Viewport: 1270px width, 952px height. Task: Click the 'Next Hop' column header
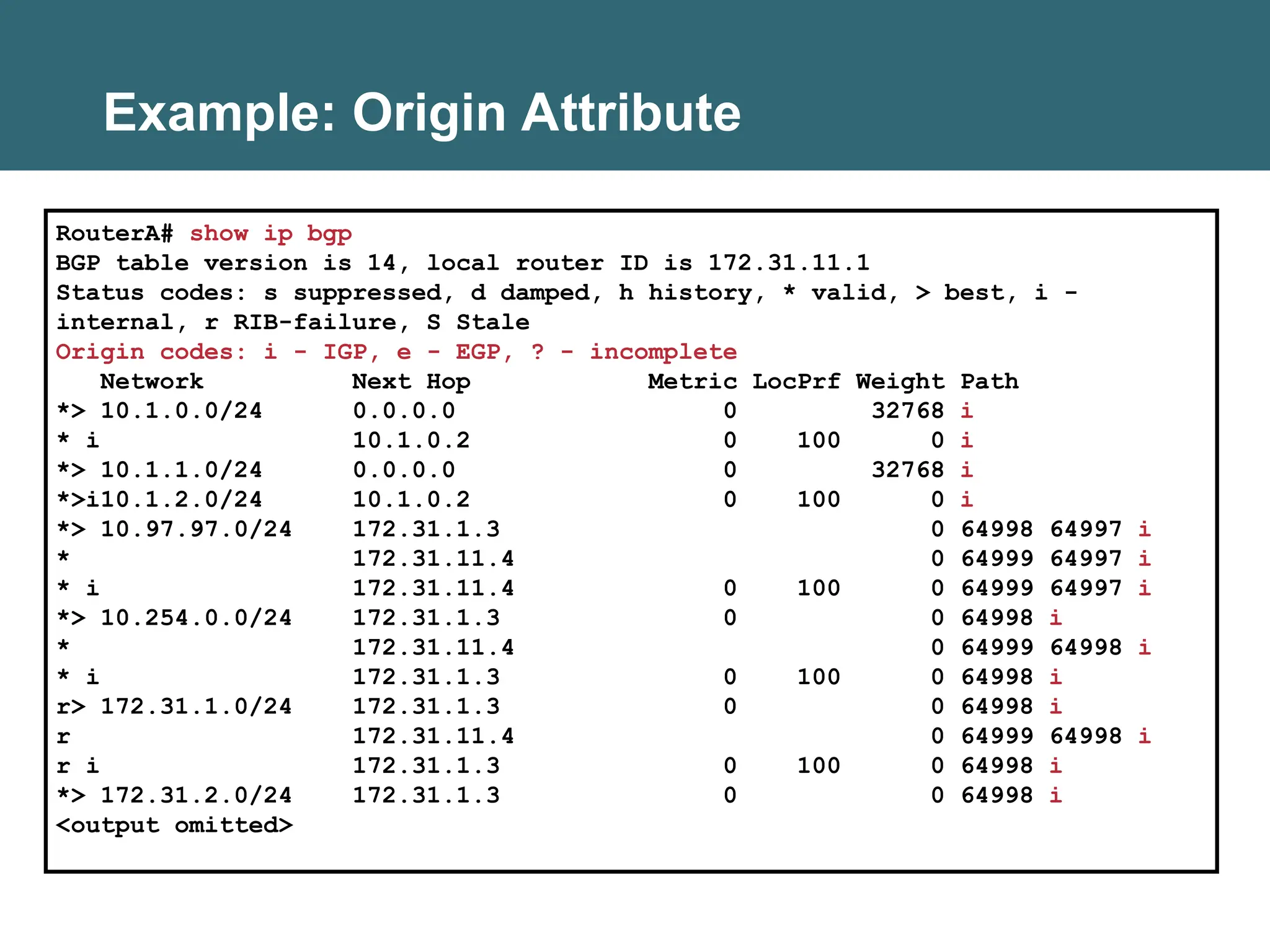pos(411,382)
